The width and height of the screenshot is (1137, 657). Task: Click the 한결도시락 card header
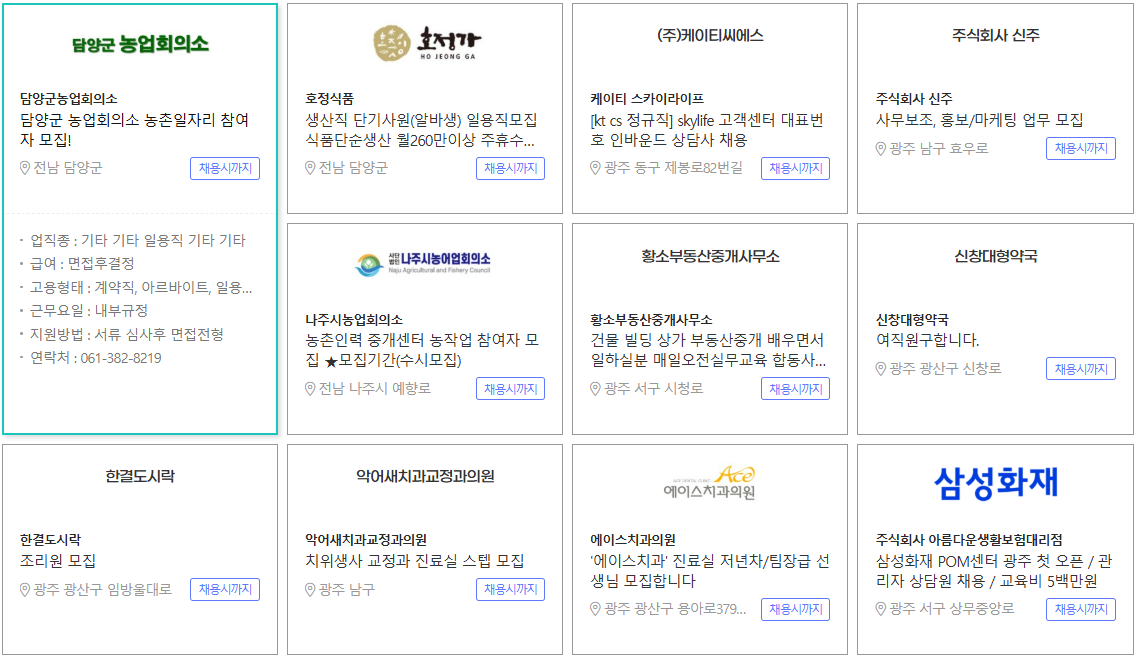140,476
